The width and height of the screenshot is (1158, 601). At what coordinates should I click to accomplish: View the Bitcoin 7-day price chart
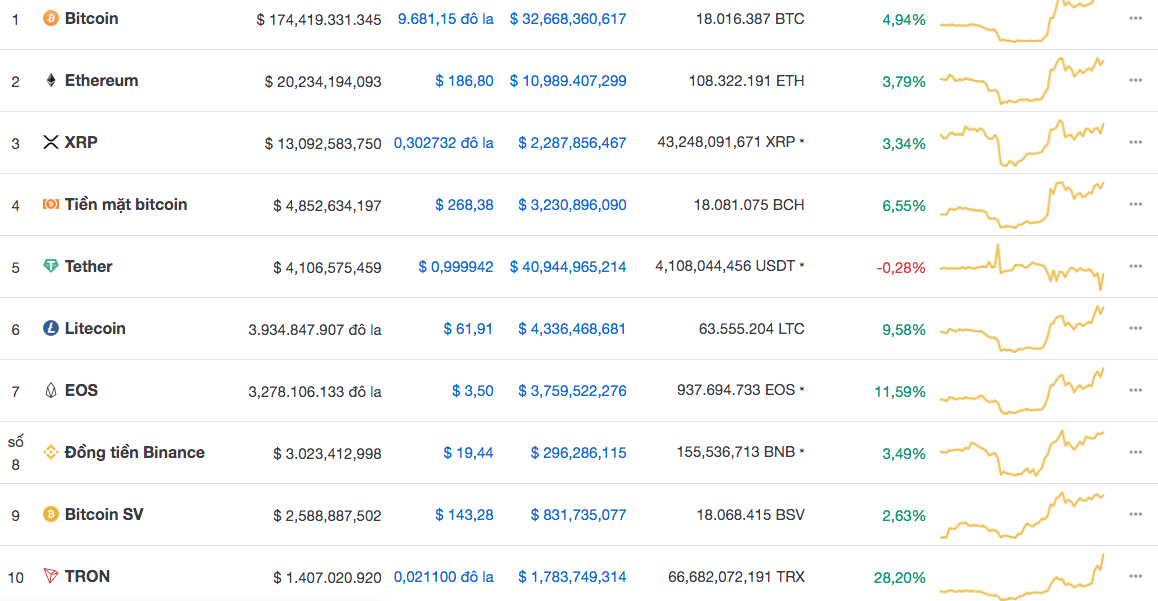click(1022, 20)
